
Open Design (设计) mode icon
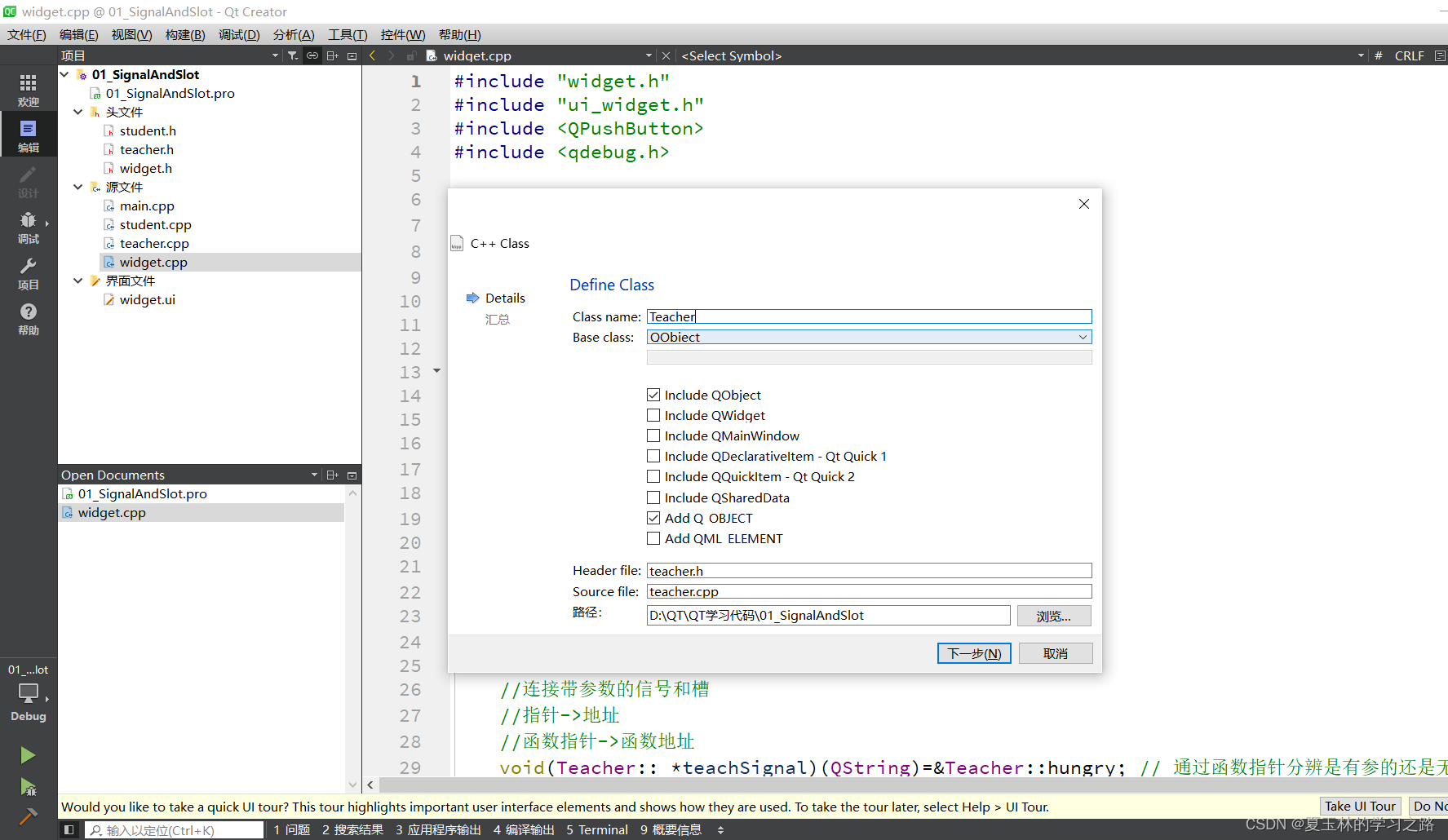pos(29,181)
